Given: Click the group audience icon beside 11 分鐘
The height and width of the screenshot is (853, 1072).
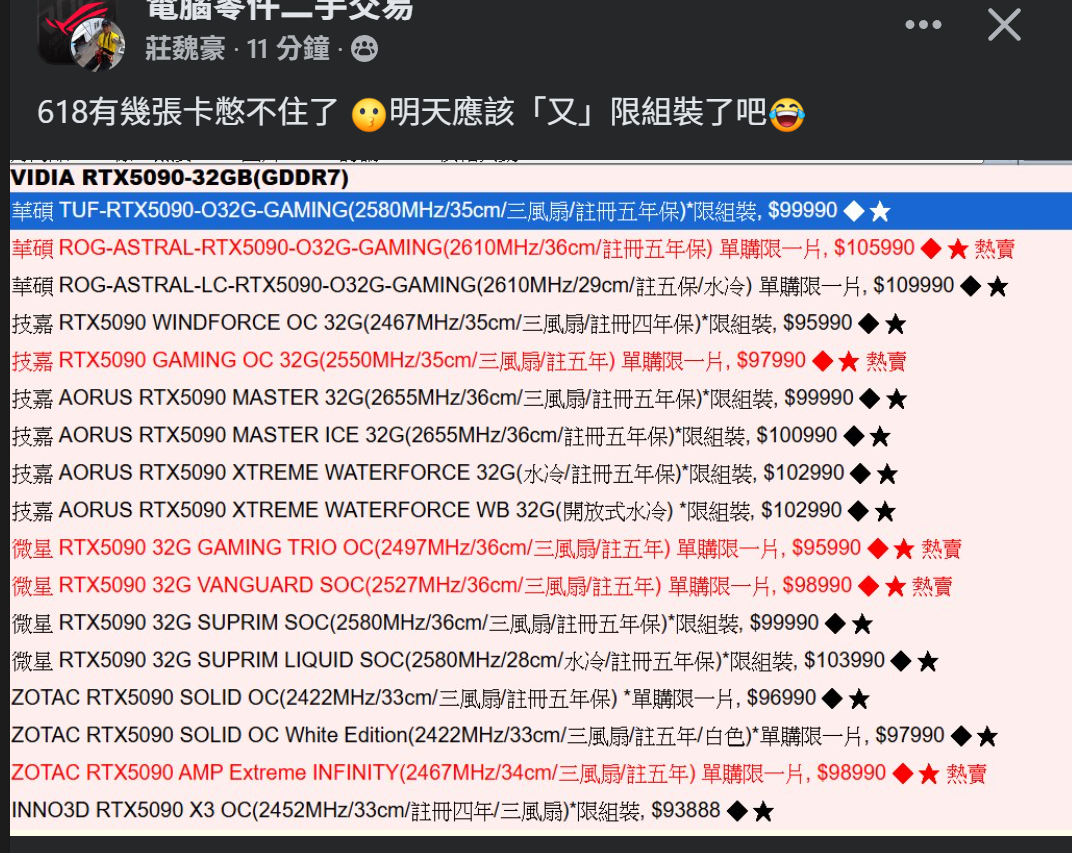Looking at the screenshot, I should coord(364,49).
